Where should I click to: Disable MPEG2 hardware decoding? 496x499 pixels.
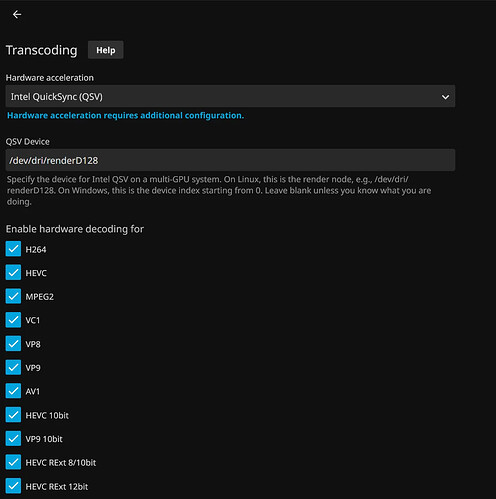pos(13,296)
